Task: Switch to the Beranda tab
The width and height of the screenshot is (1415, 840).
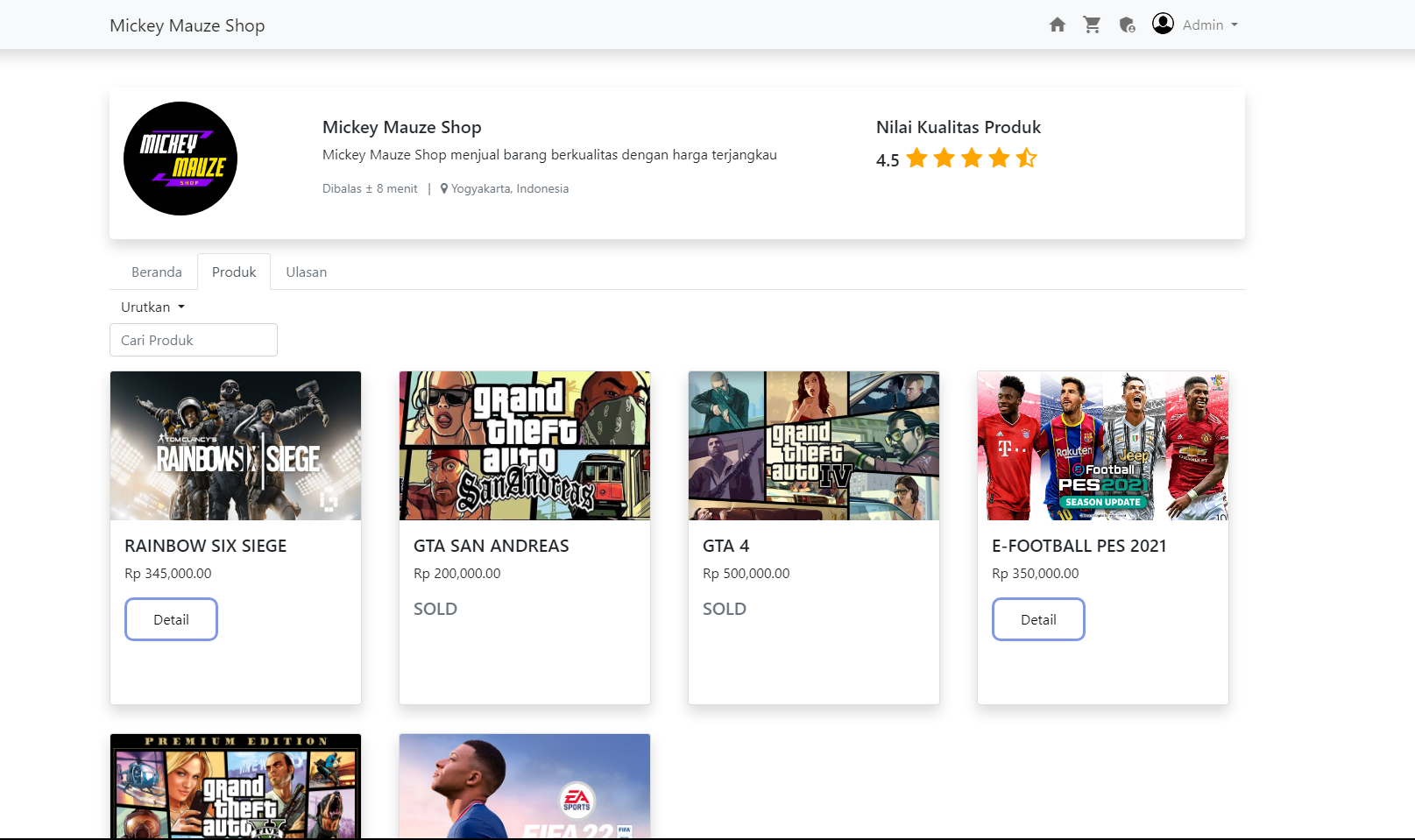Action: (x=157, y=272)
